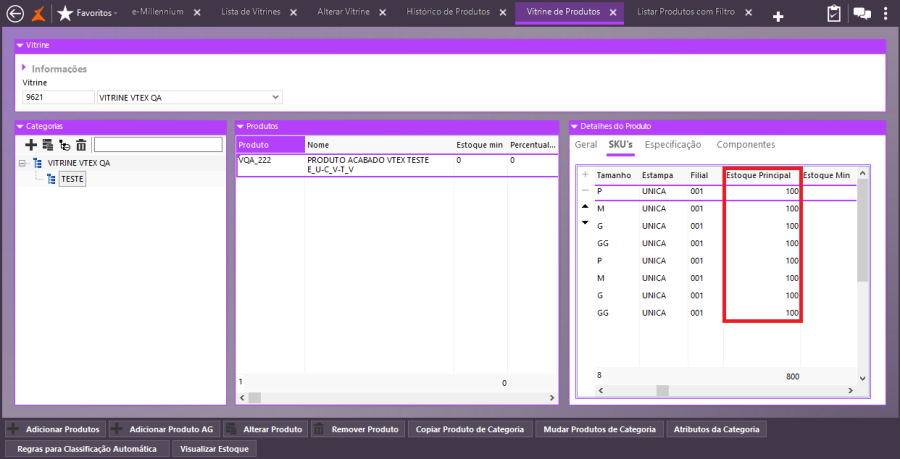Click Alterar Produto button
Image resolution: width=900 pixels, height=459 pixels.
[266, 429]
